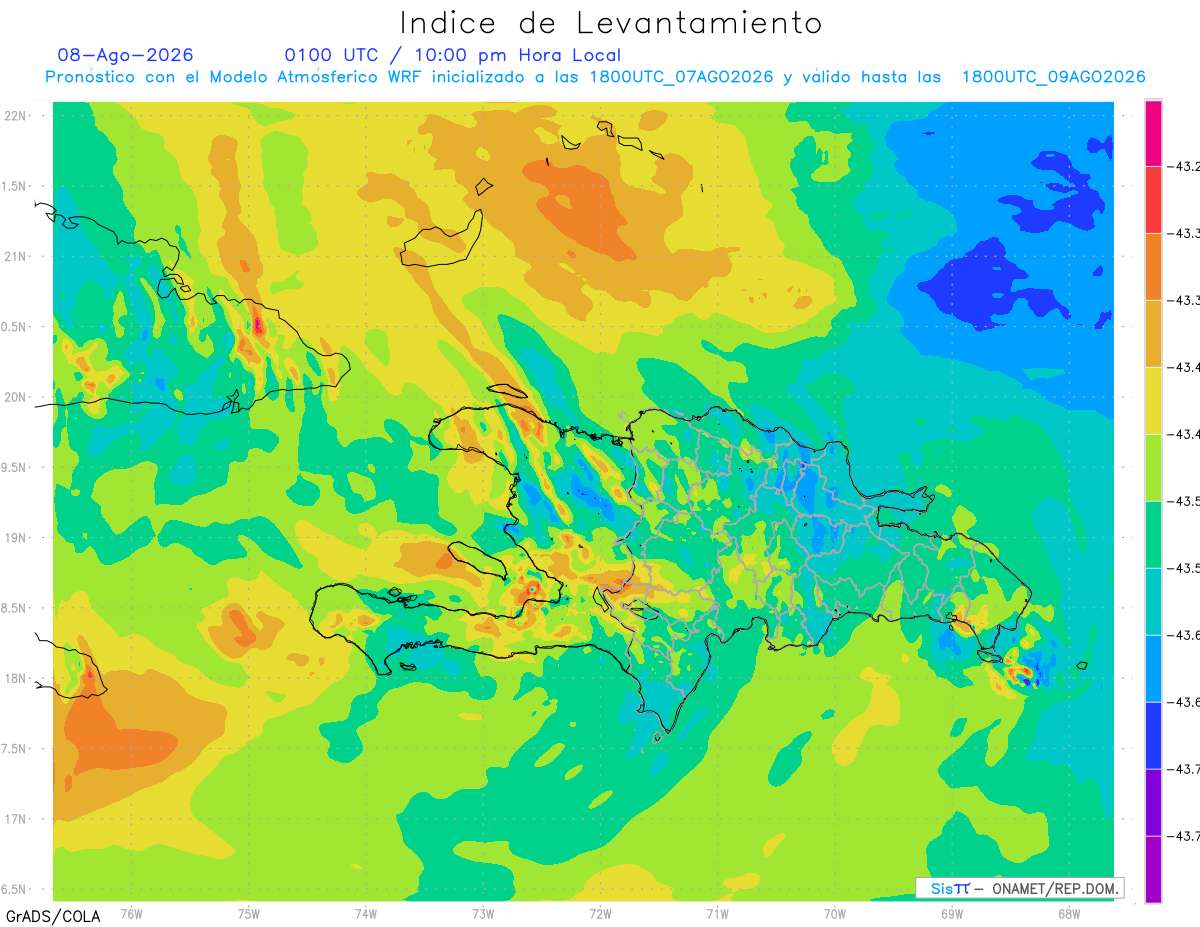Screen dimensions: 1200x927
Task: Pick the royal blue legend swatch
Action: tap(1153, 736)
